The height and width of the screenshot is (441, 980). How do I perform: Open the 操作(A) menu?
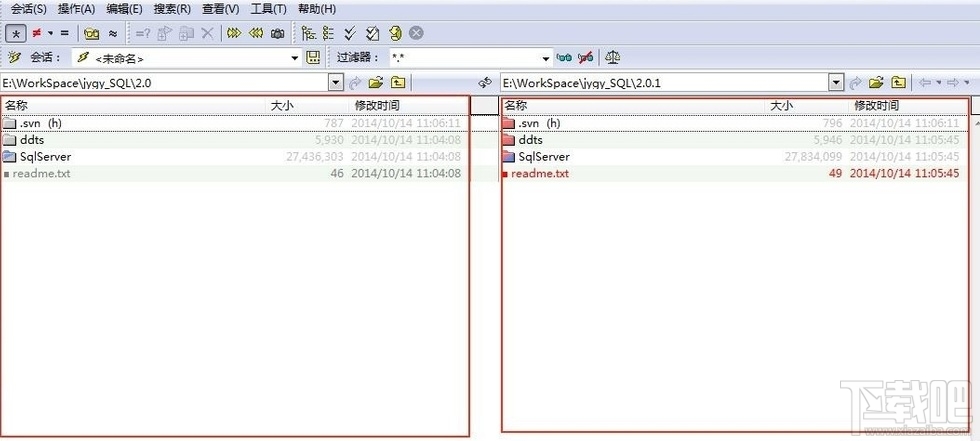coord(76,9)
